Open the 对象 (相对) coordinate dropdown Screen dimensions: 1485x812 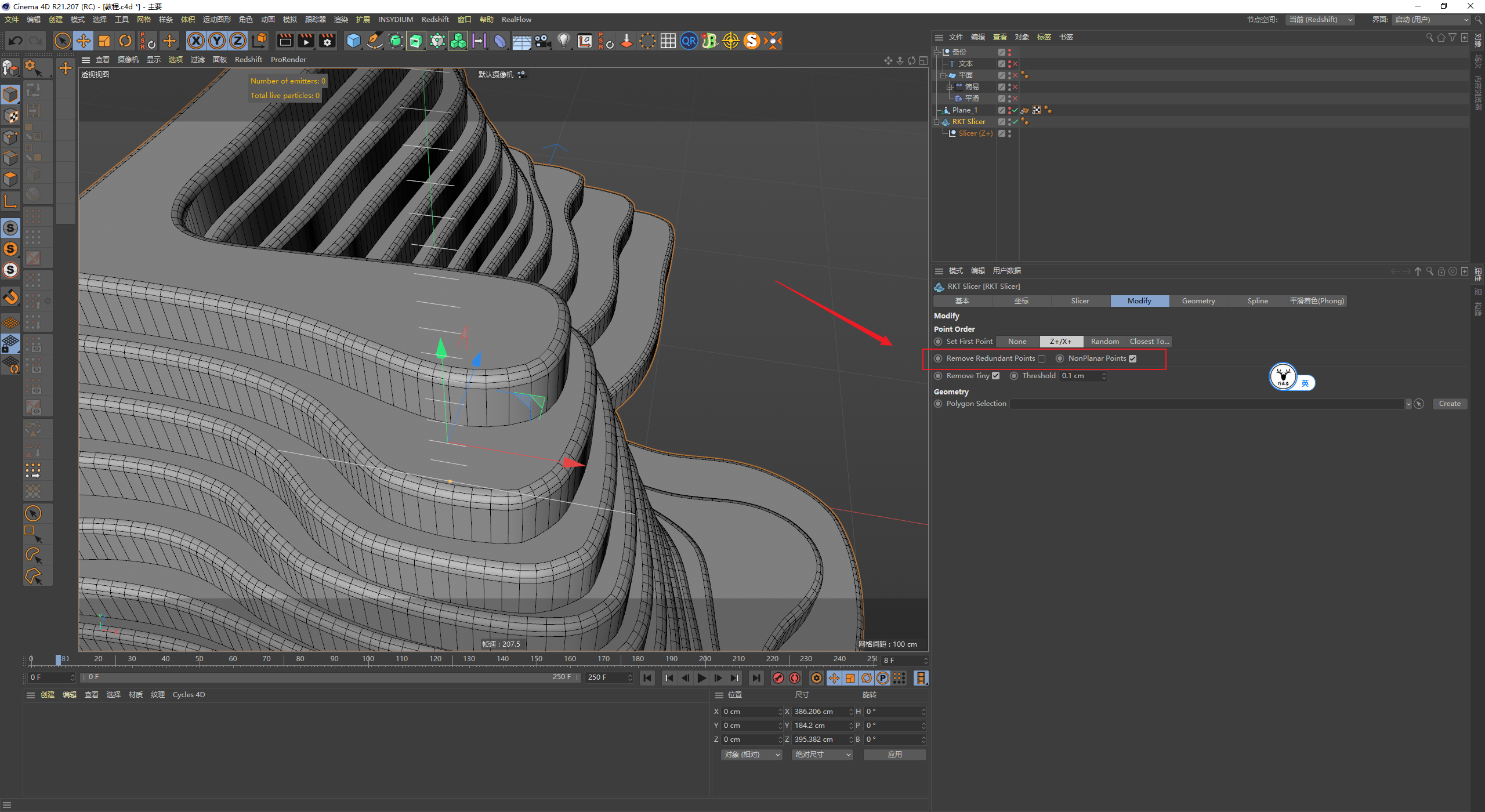(x=752, y=755)
